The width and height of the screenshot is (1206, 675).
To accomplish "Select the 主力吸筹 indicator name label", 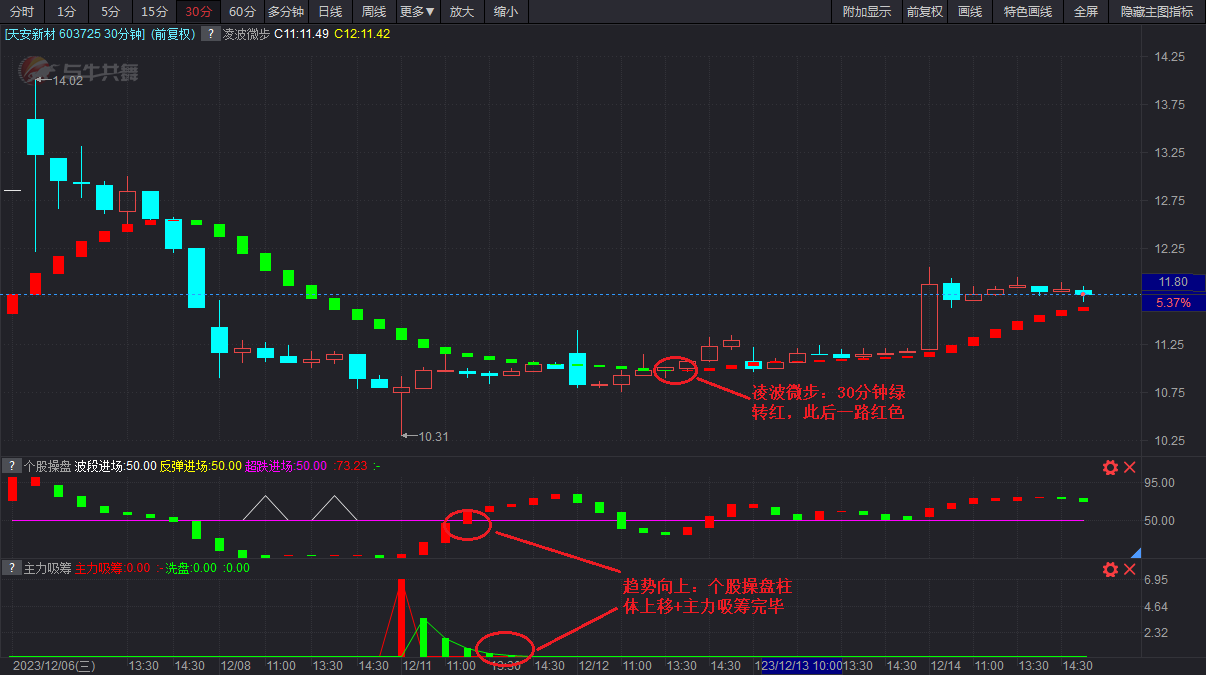I will click(46, 567).
